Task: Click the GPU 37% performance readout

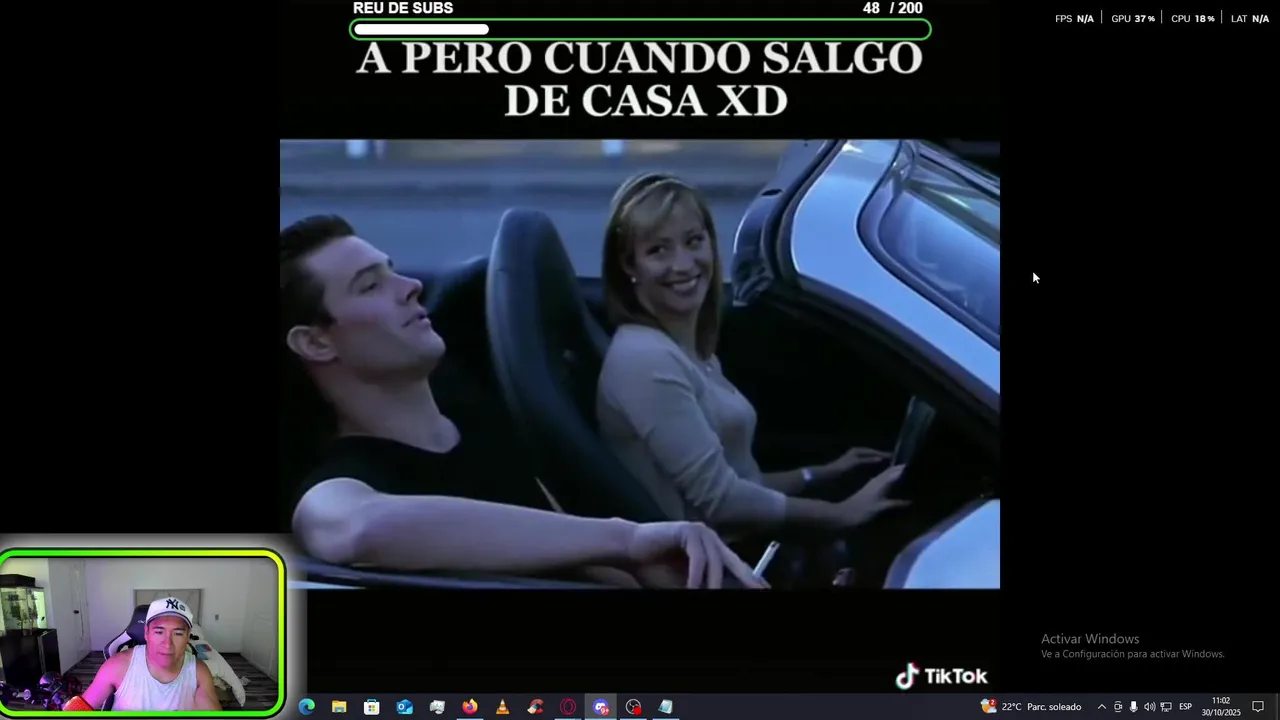Action: [1133, 19]
